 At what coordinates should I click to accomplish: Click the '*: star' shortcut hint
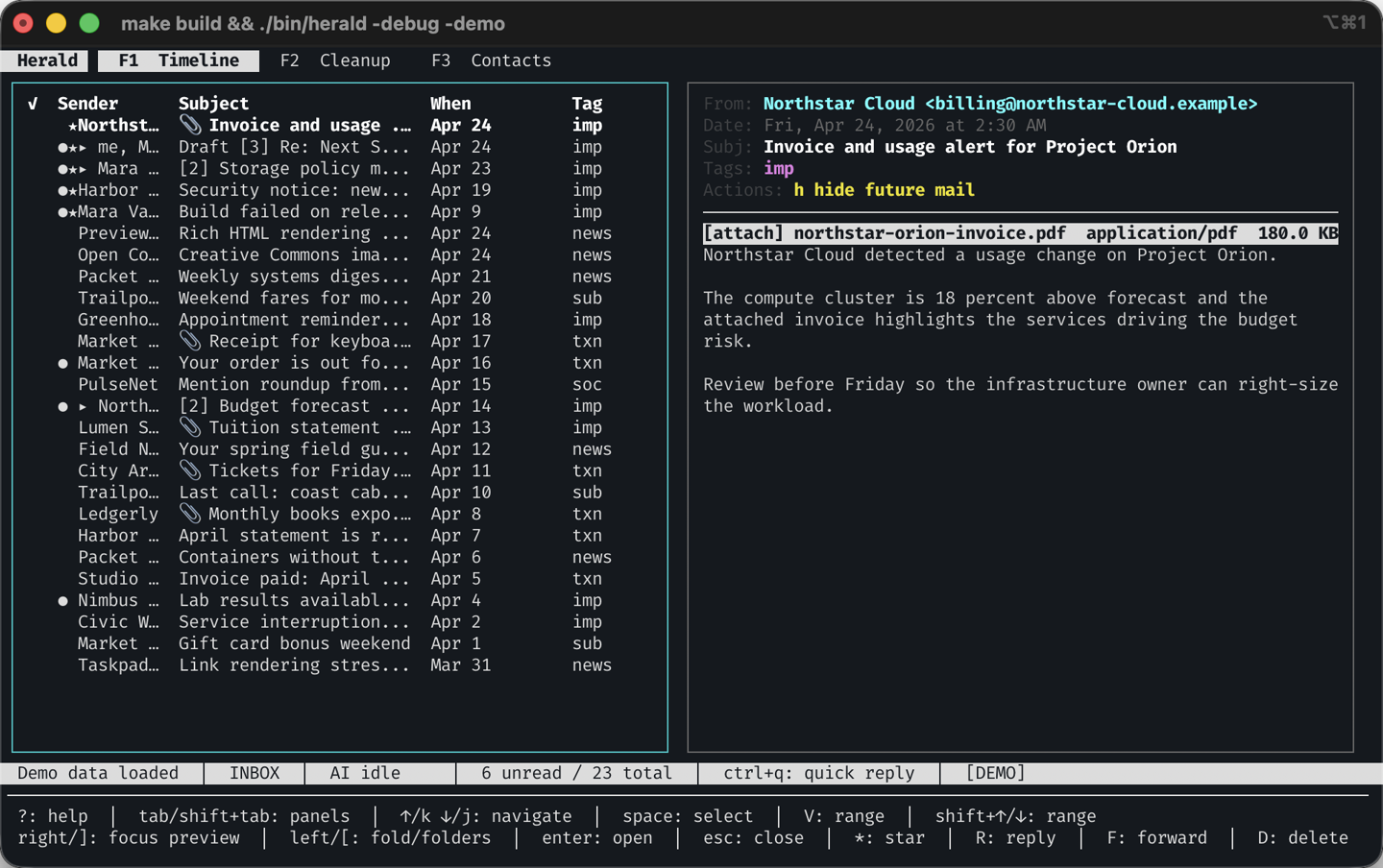(889, 838)
